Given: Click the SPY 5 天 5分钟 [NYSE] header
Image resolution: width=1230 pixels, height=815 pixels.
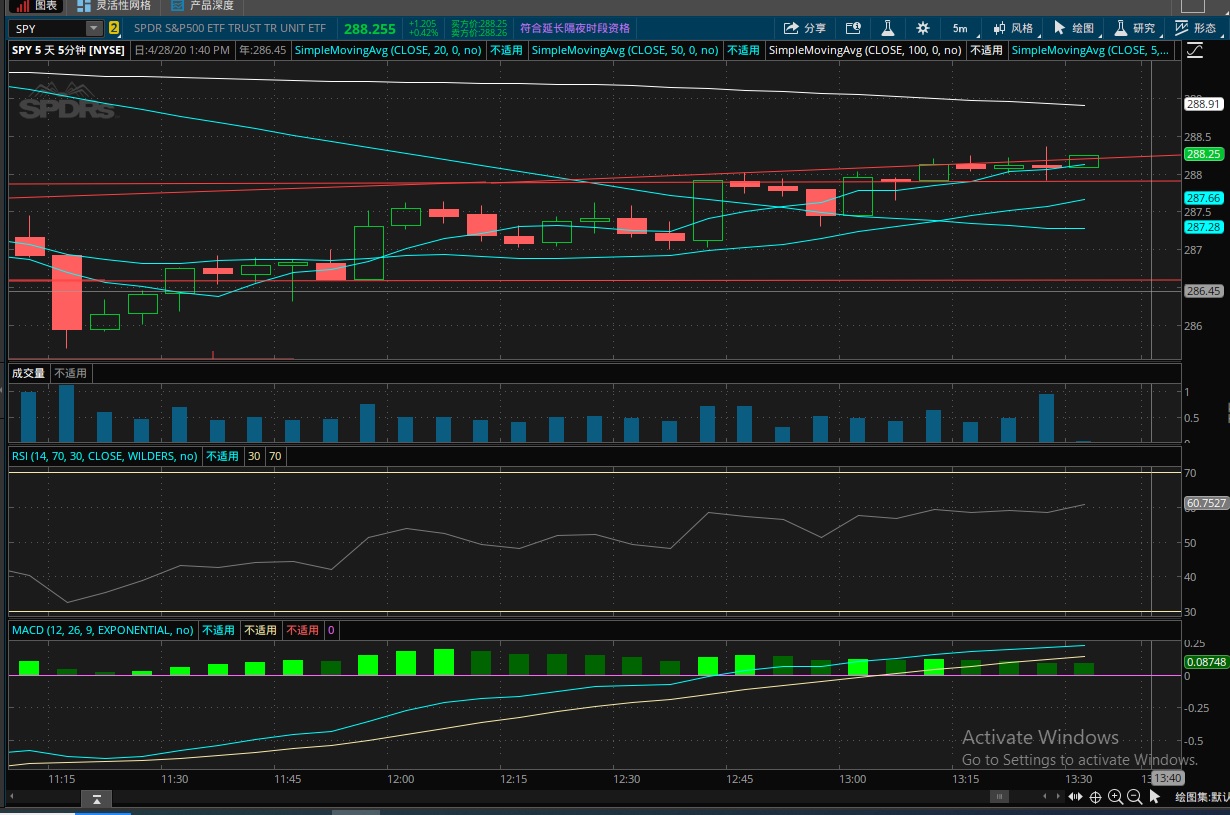Looking at the screenshot, I should (x=68, y=49).
